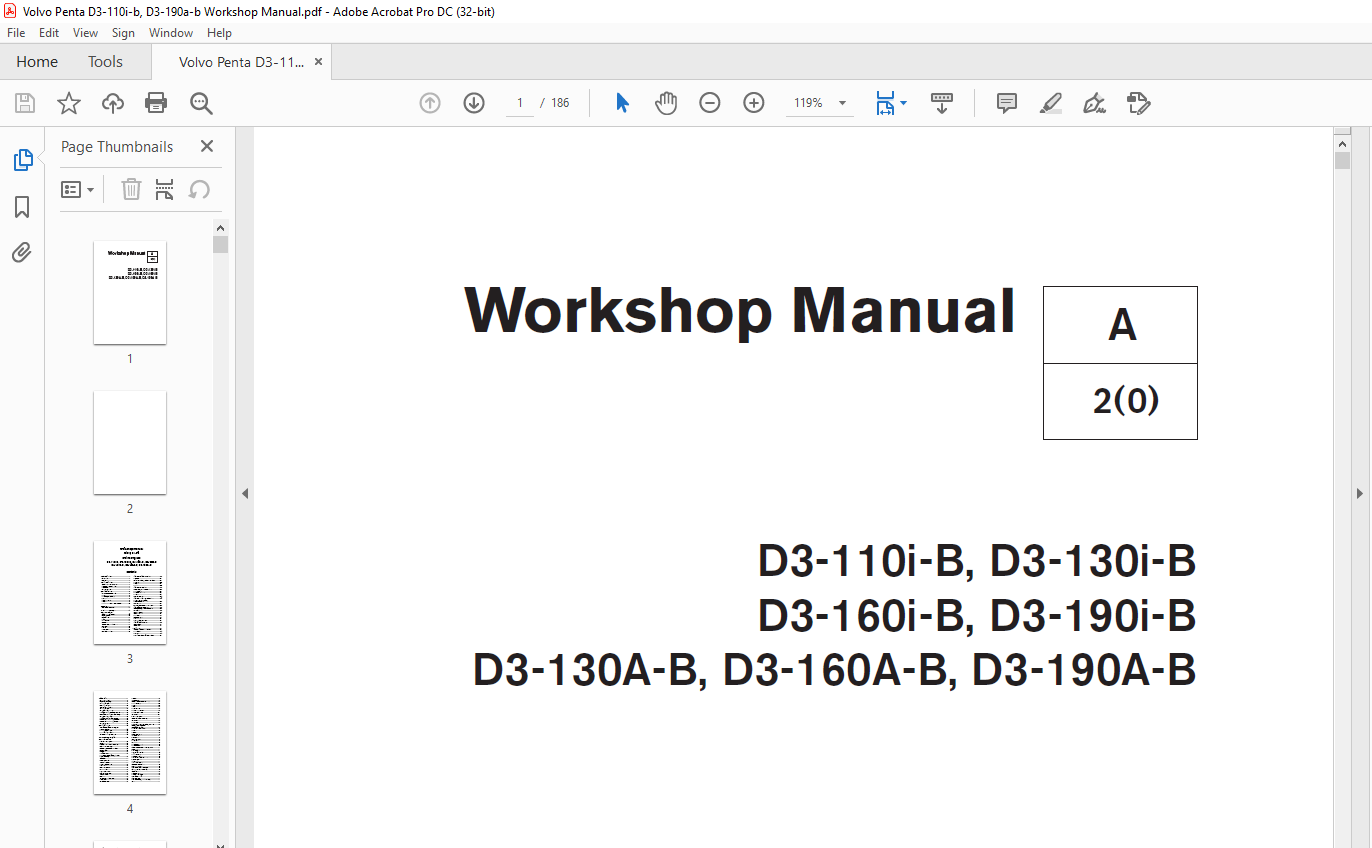Open the View menu
Screen dimensions: 1372x848
[86, 33]
